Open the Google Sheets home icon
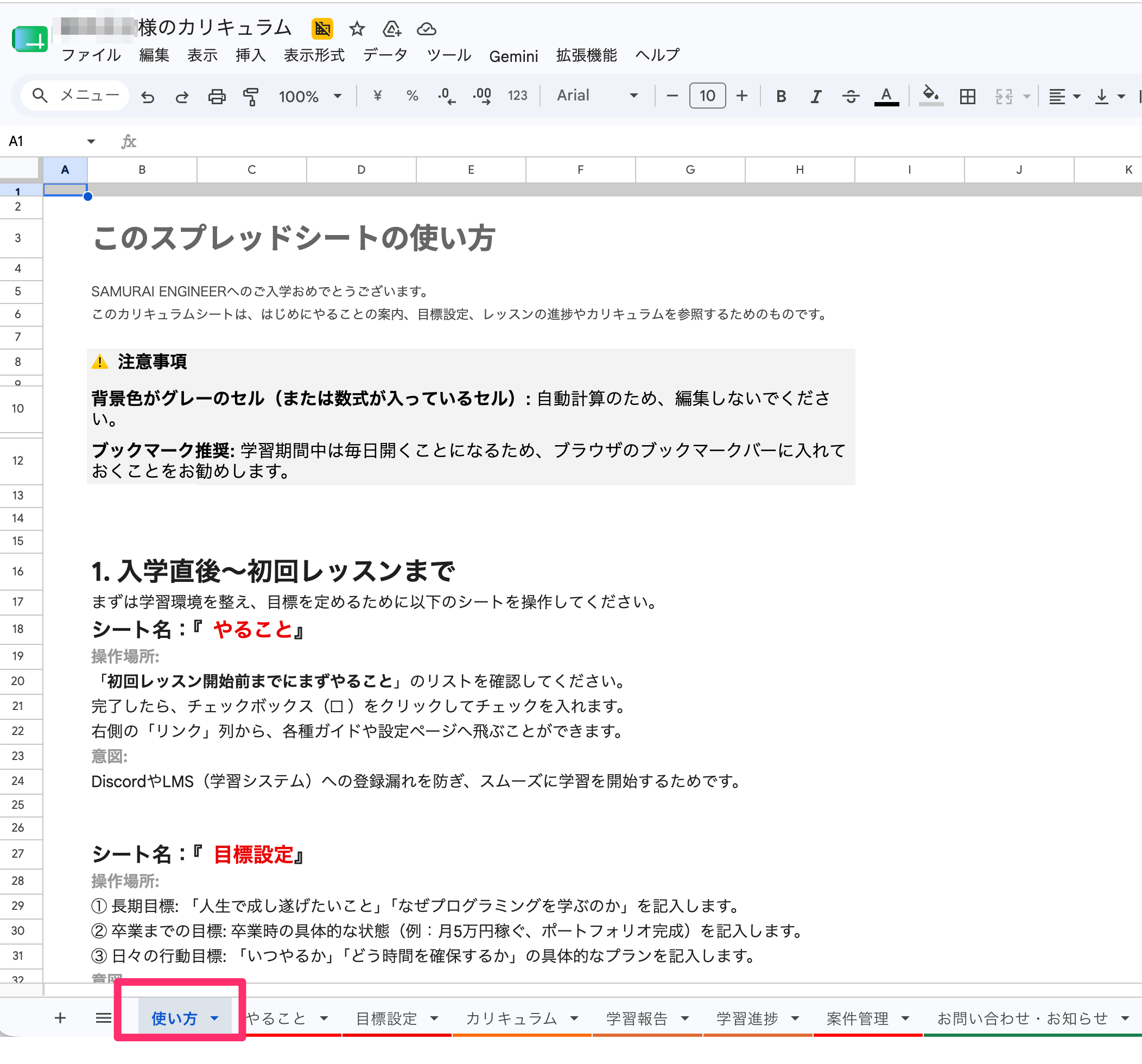 point(30,40)
